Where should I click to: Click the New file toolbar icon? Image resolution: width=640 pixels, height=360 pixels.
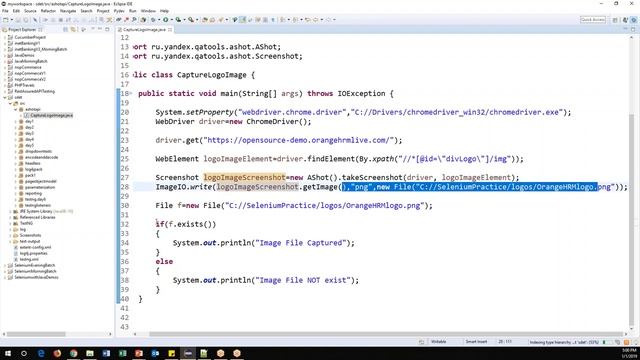pos(5,20)
